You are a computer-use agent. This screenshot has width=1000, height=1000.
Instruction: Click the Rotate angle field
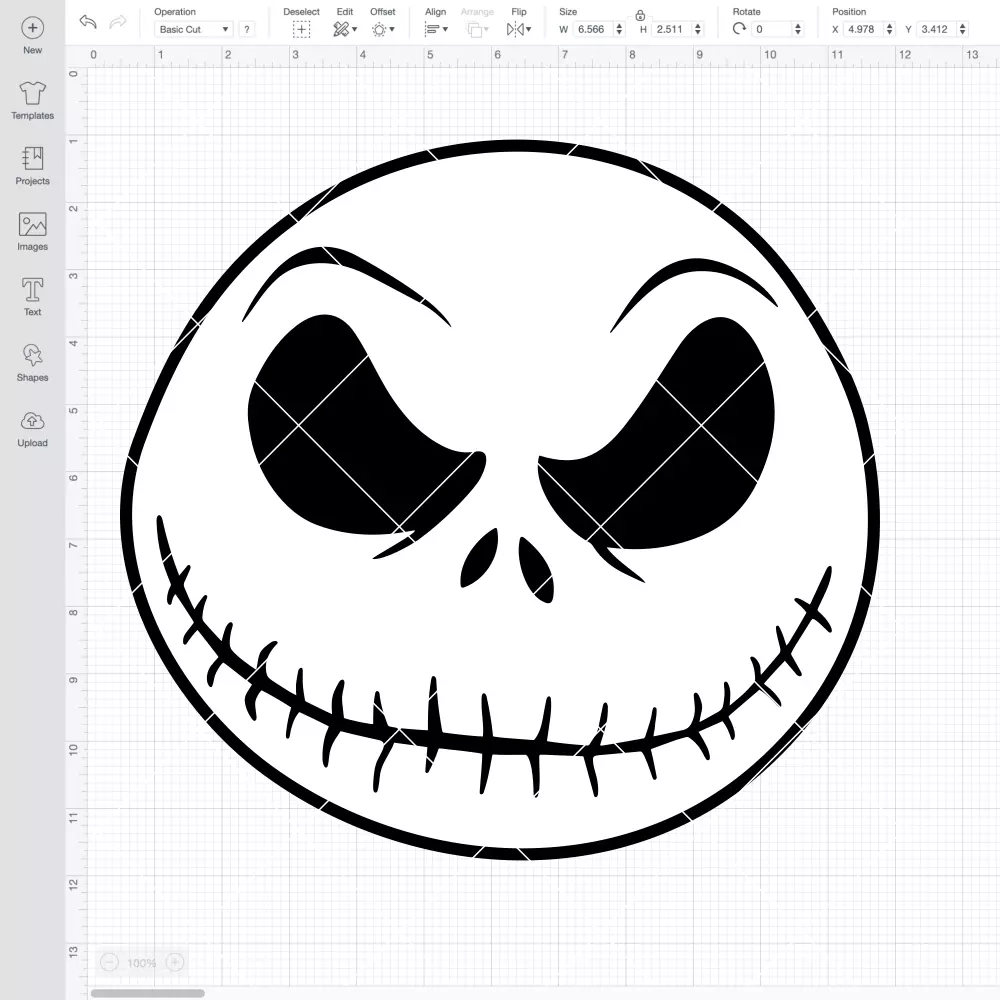click(x=772, y=29)
